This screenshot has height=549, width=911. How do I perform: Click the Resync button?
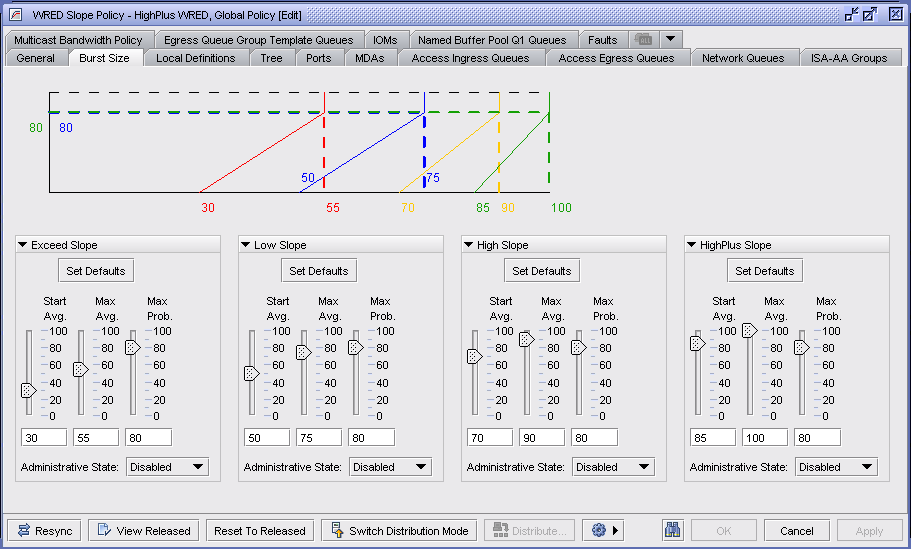(45, 531)
